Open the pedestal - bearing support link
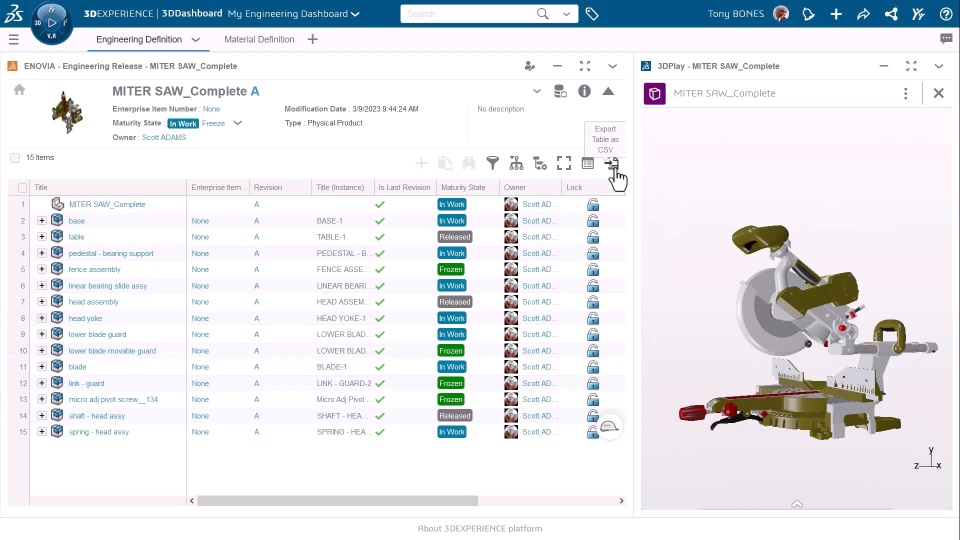 click(111, 253)
